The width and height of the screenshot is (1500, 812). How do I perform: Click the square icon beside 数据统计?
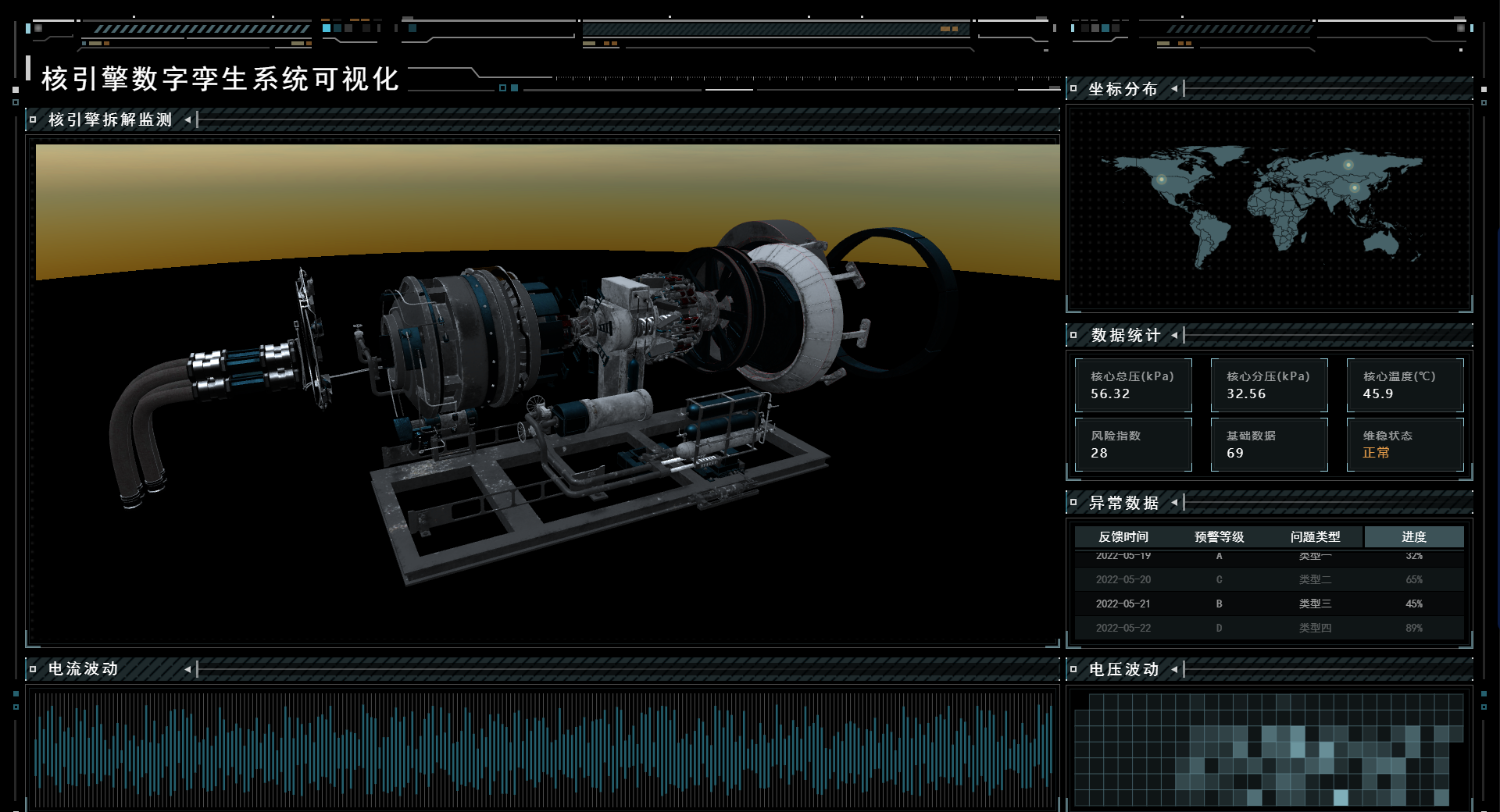[1073, 336]
